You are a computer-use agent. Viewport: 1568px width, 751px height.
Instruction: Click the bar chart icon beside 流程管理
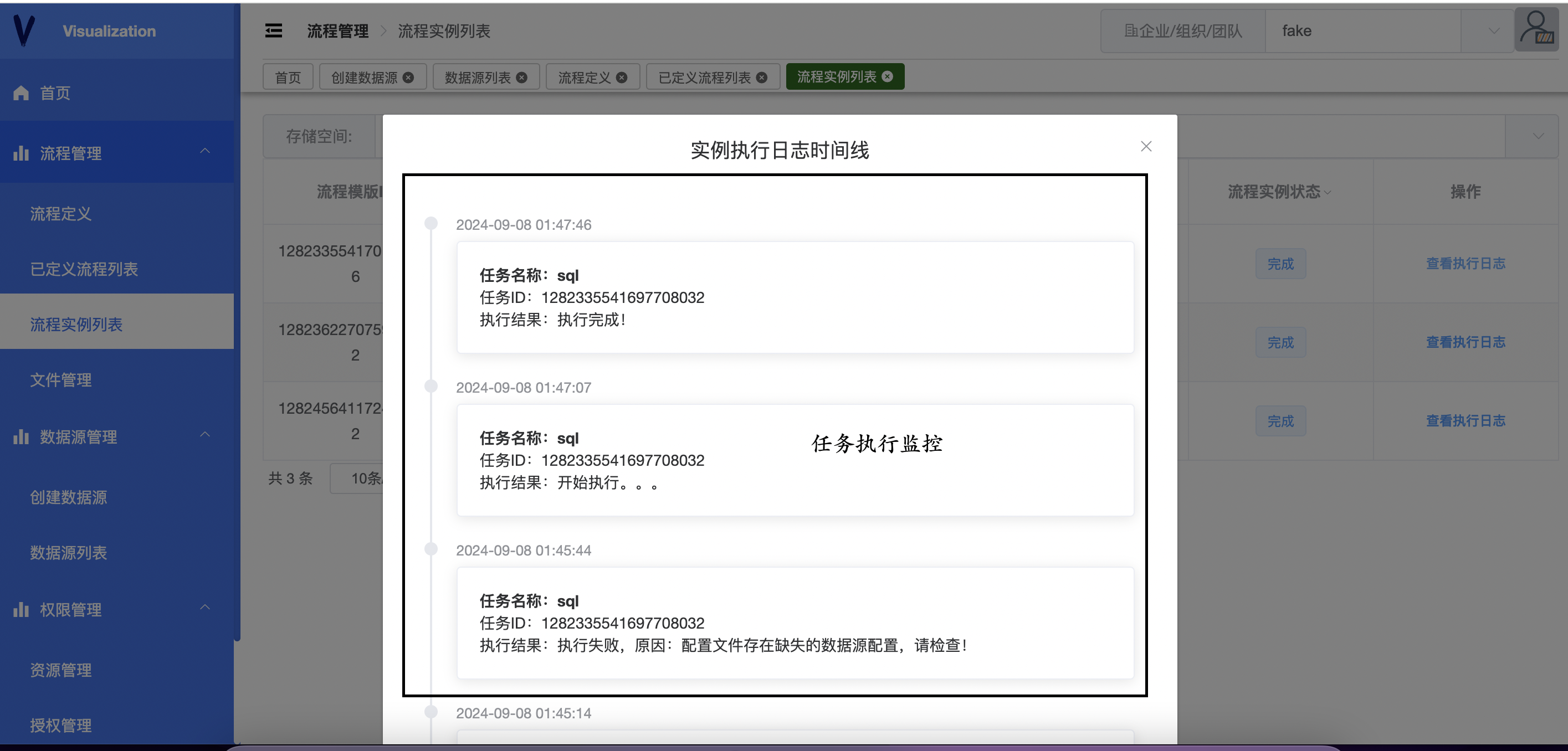point(21,153)
